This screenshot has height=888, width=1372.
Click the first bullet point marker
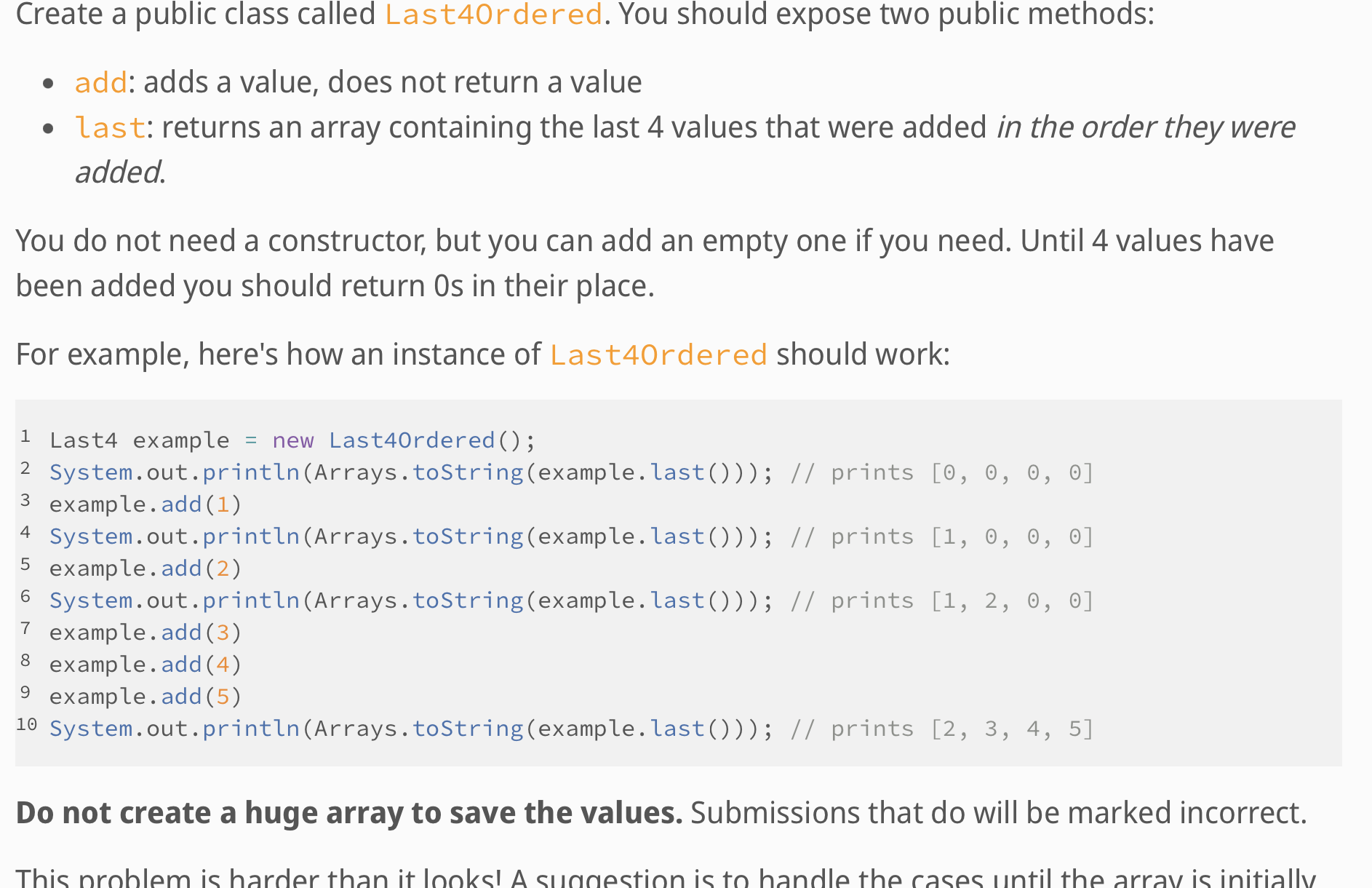(49, 82)
